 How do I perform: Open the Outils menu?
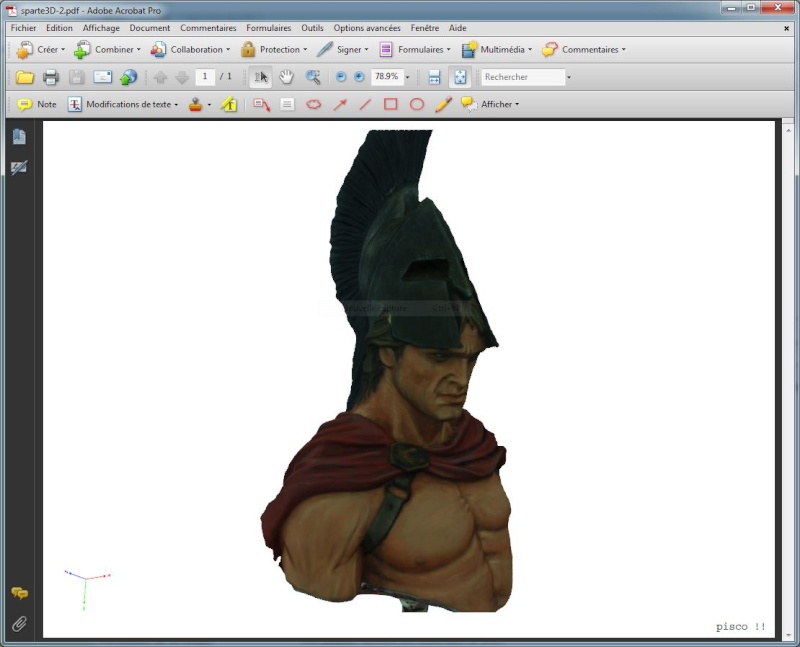pyautogui.click(x=312, y=28)
